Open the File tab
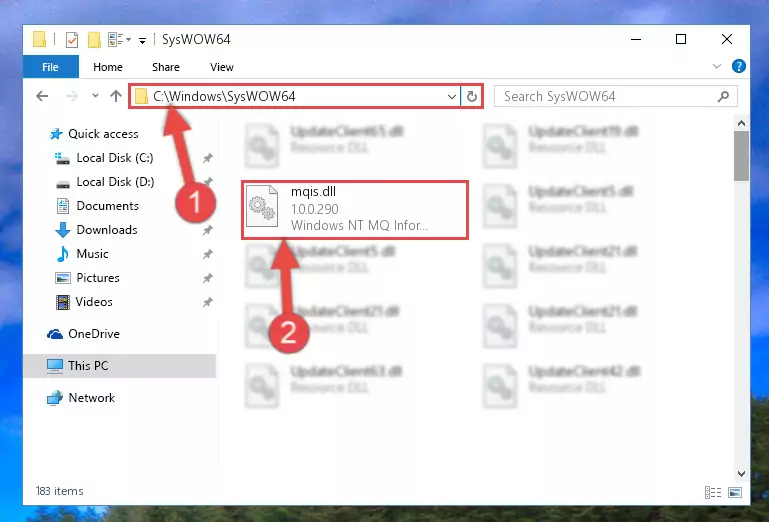 point(51,67)
